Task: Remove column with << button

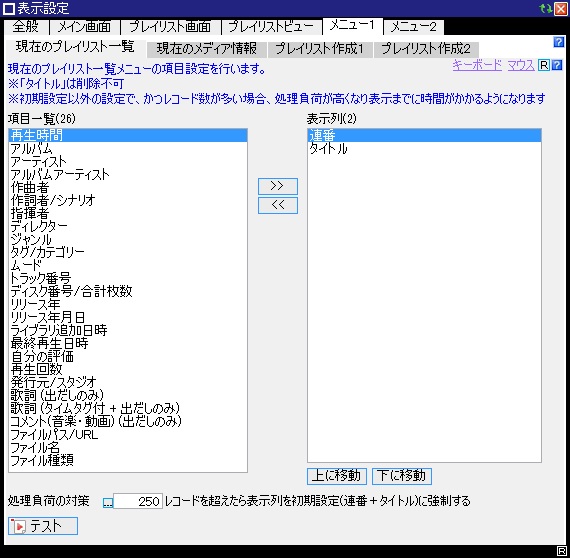Action: [278, 205]
